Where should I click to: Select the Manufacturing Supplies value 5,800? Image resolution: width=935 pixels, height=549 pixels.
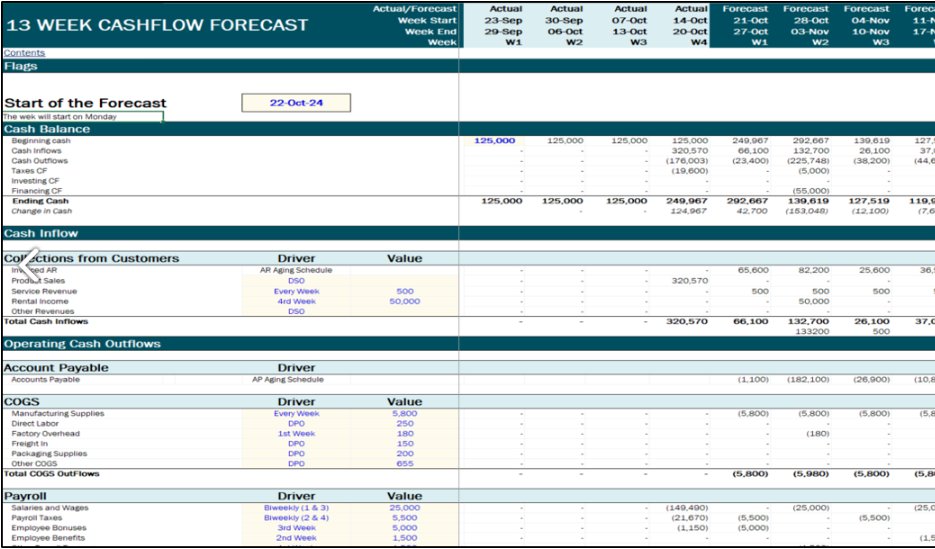[404, 413]
